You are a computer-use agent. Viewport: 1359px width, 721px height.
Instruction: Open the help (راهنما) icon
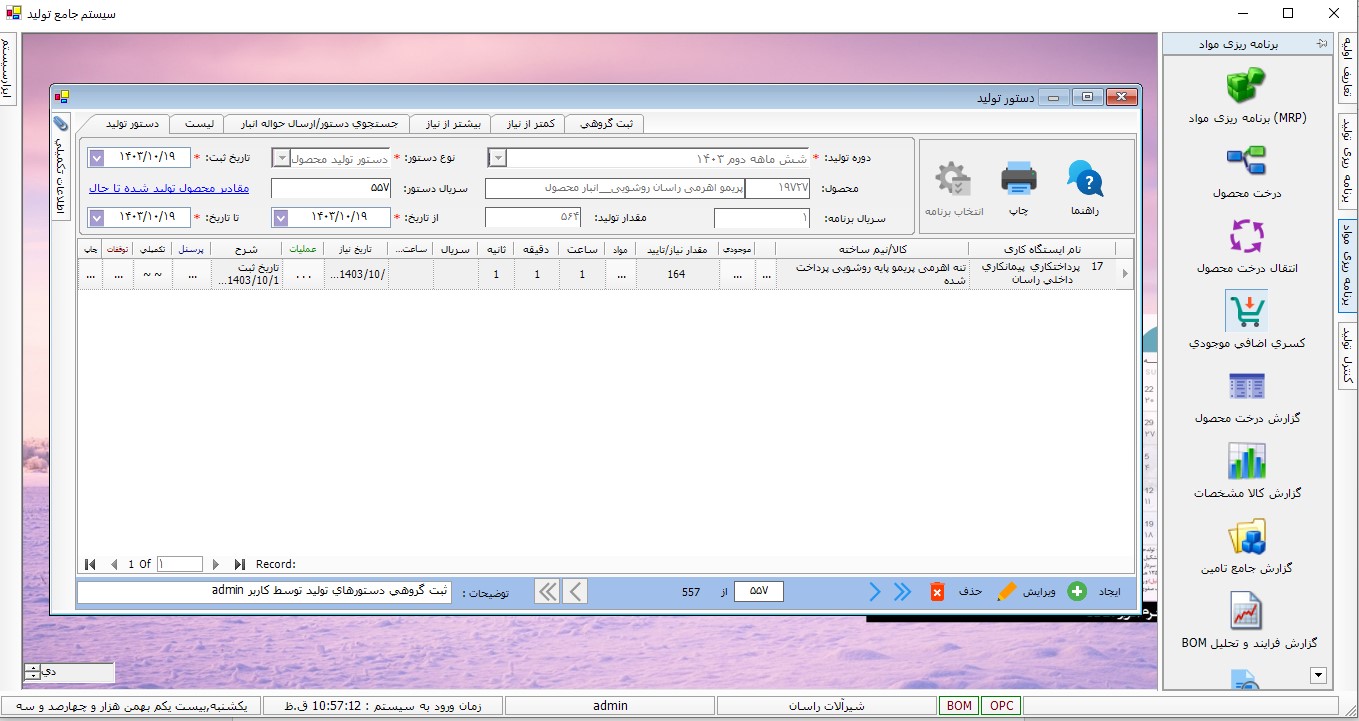coord(1085,181)
